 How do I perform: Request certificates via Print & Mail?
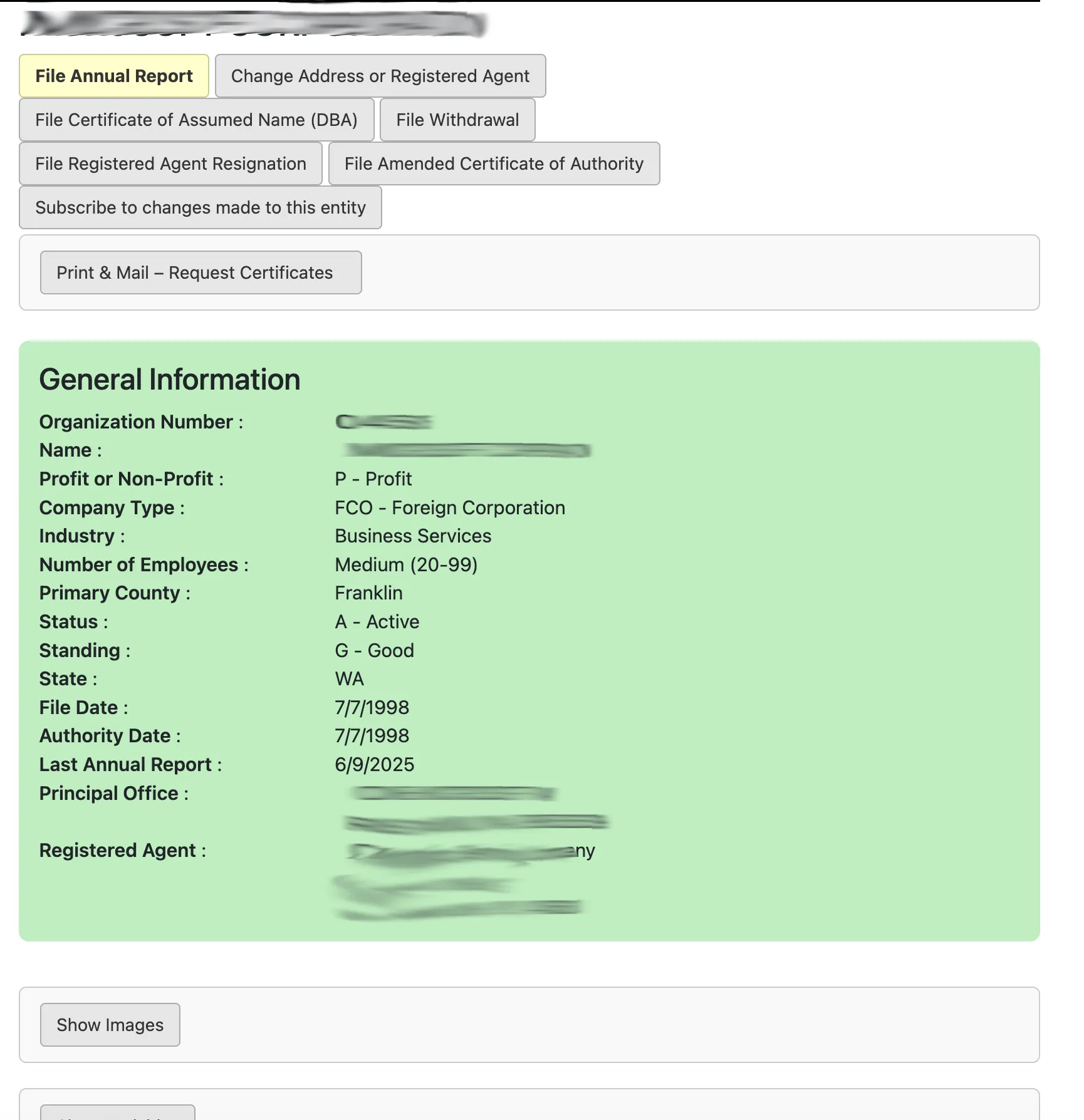click(x=201, y=272)
